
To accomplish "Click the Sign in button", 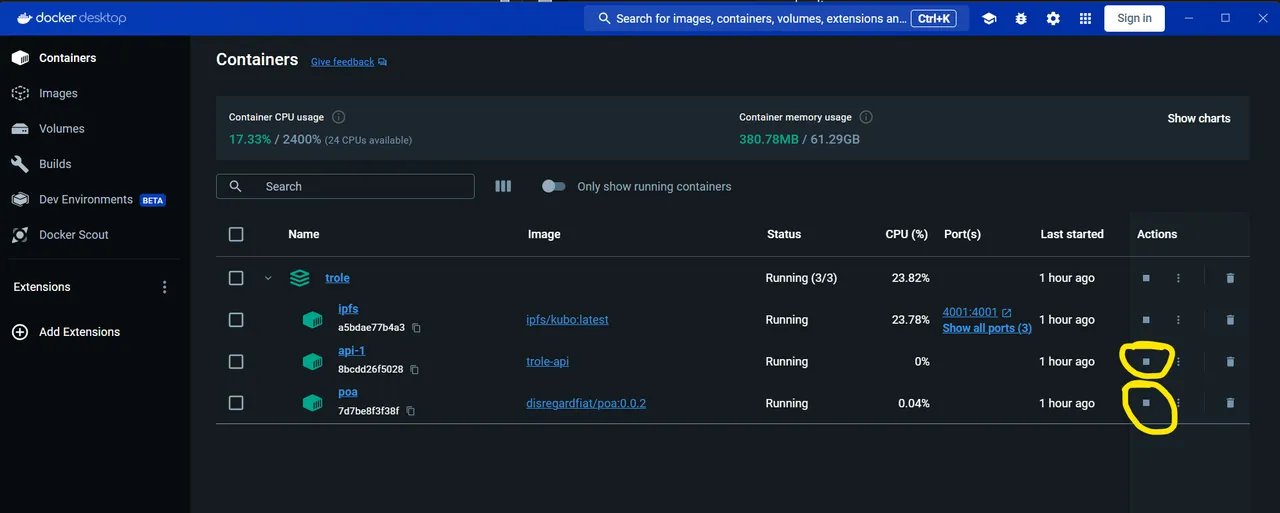I will (x=1134, y=18).
